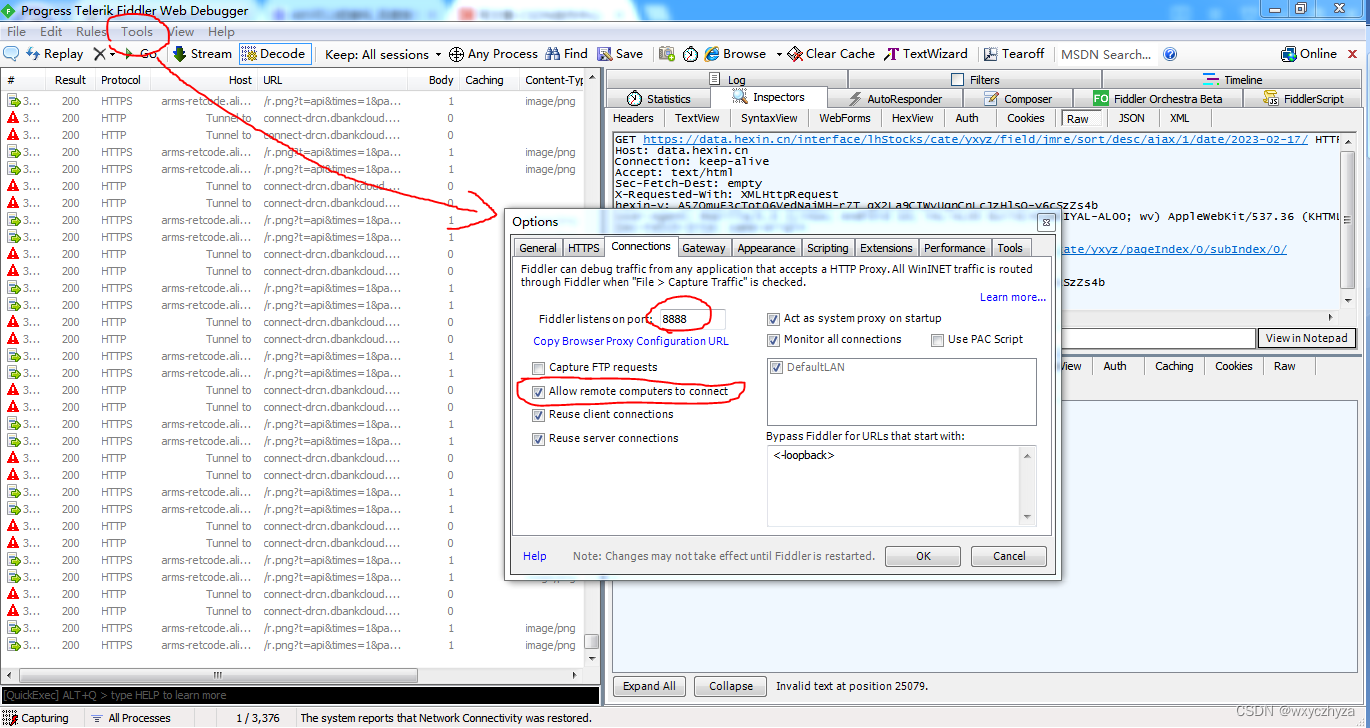The width and height of the screenshot is (1370, 728).
Task: Open the Keep: All sessions dropdown
Action: 383,54
